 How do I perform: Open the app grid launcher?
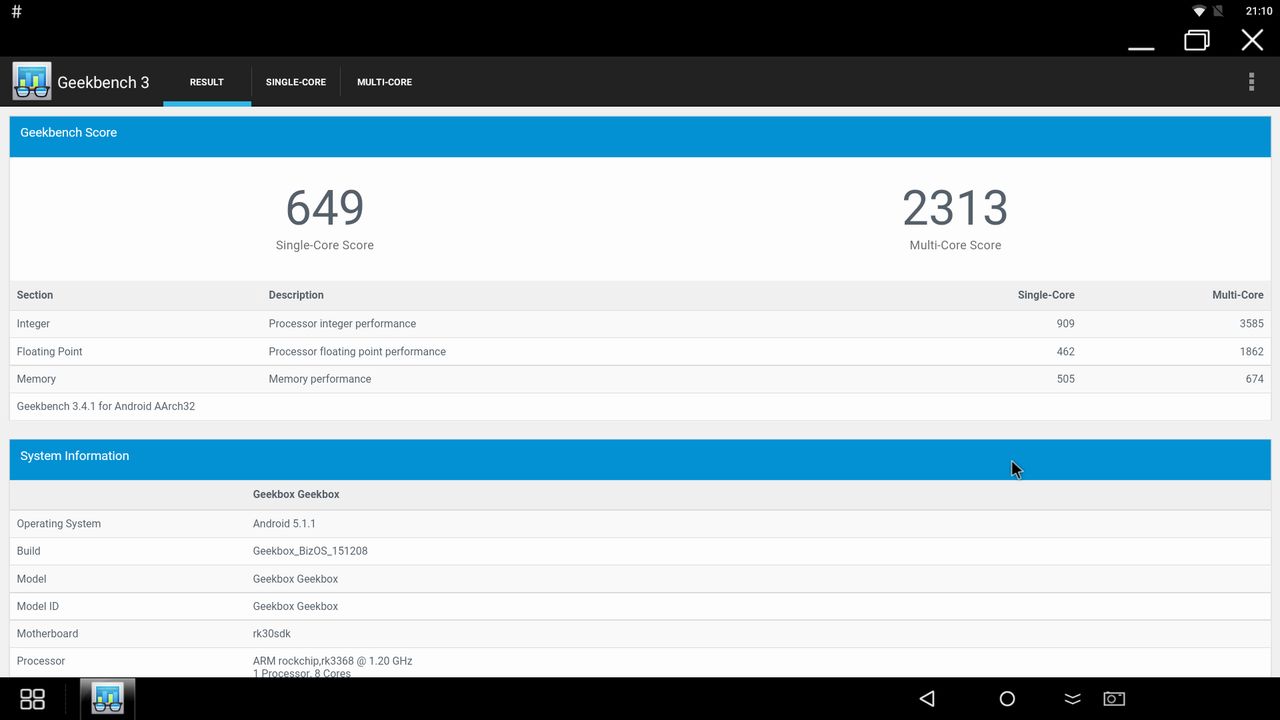pos(31,699)
